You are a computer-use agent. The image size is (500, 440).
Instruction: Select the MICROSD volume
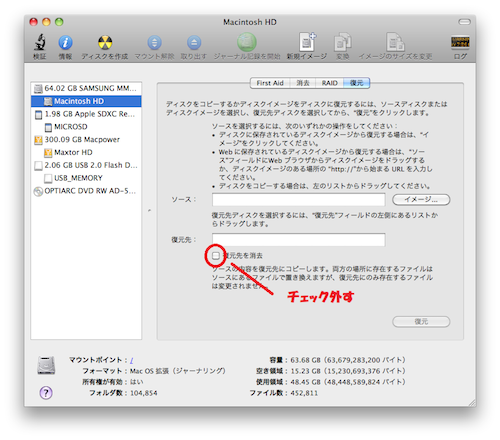(x=86, y=127)
